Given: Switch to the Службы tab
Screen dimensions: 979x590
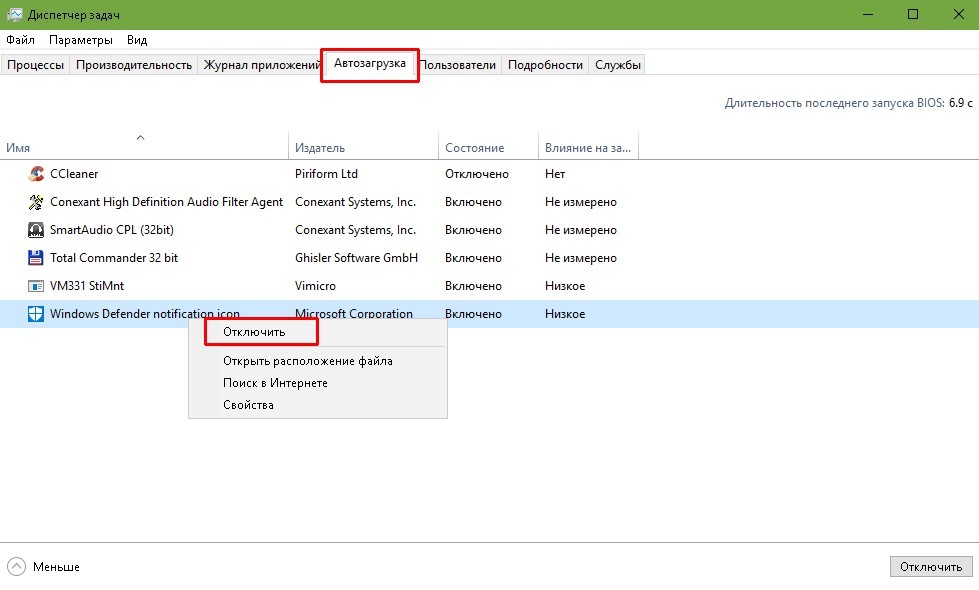Looking at the screenshot, I should pyautogui.click(x=617, y=65).
